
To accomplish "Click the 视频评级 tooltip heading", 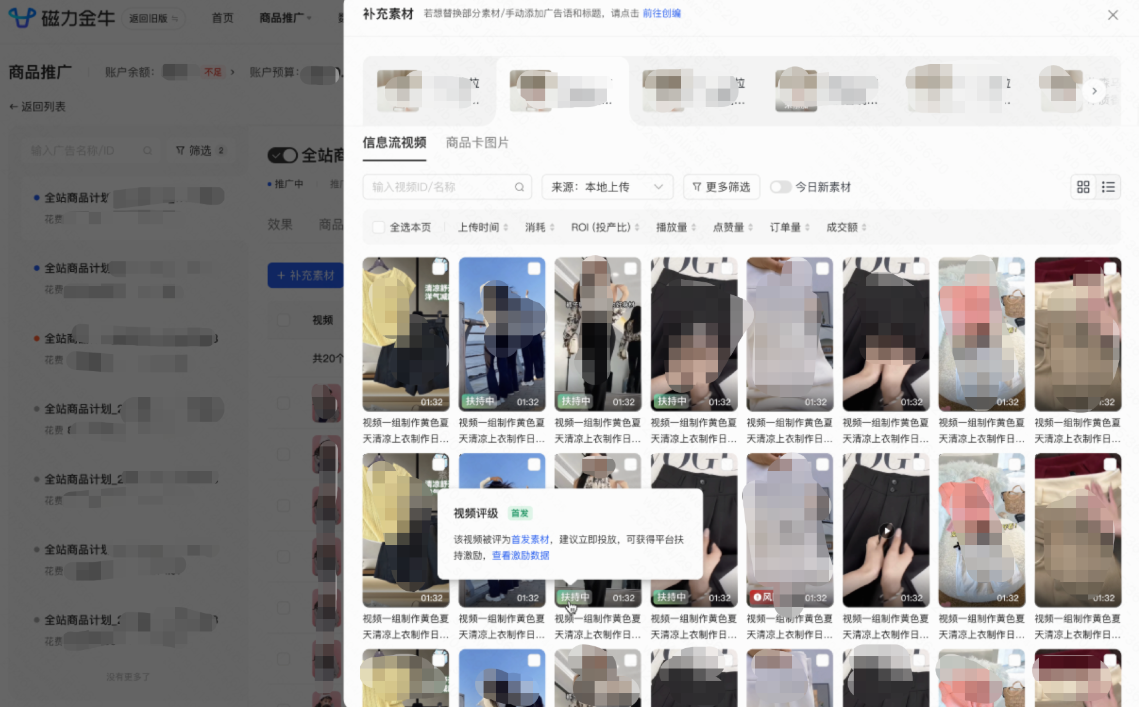I will (x=476, y=513).
